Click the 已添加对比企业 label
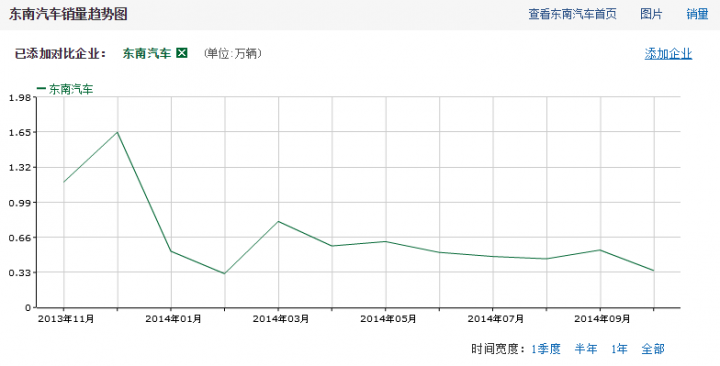 pos(60,54)
